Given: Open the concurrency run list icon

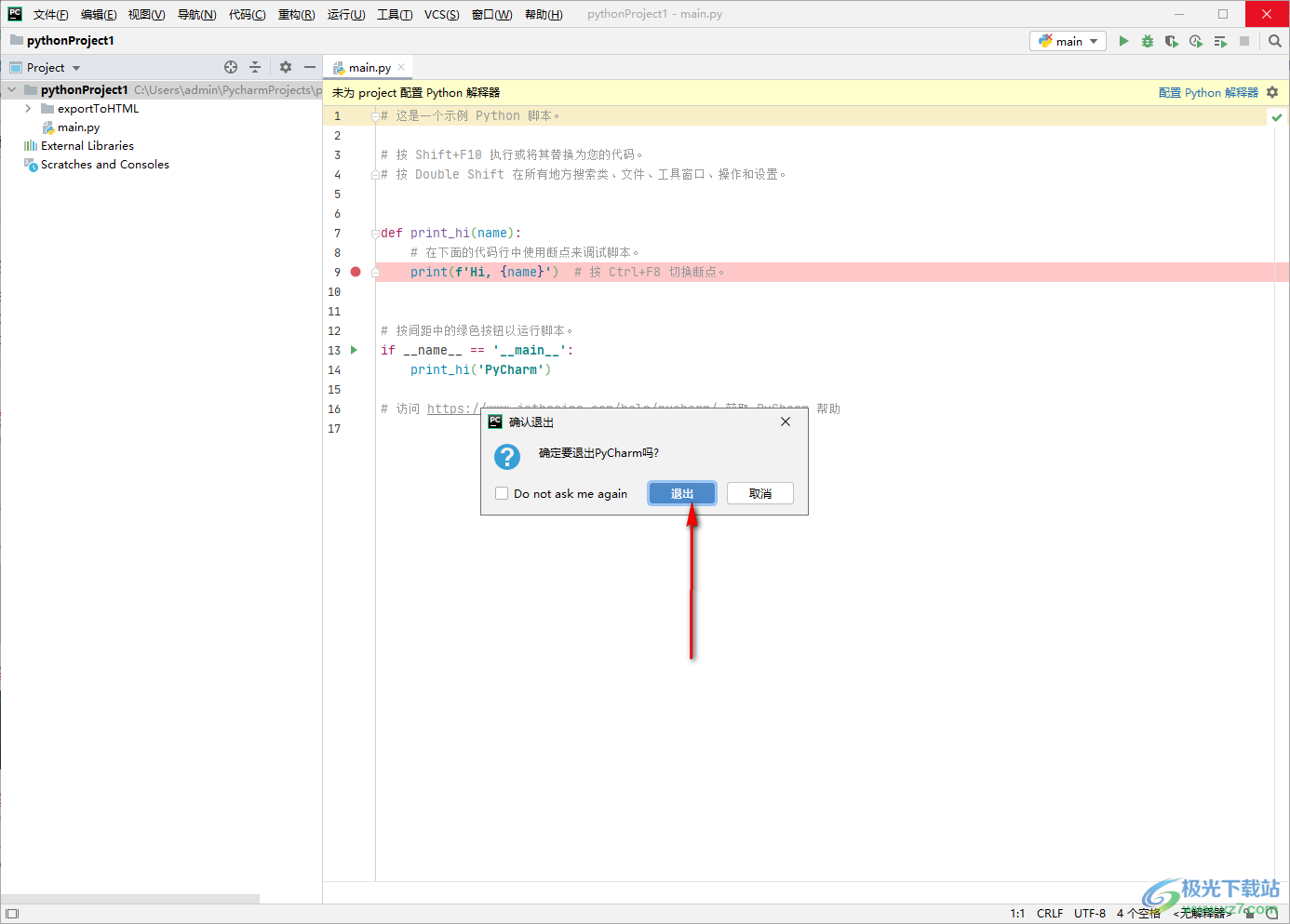Looking at the screenshot, I should click(1220, 41).
